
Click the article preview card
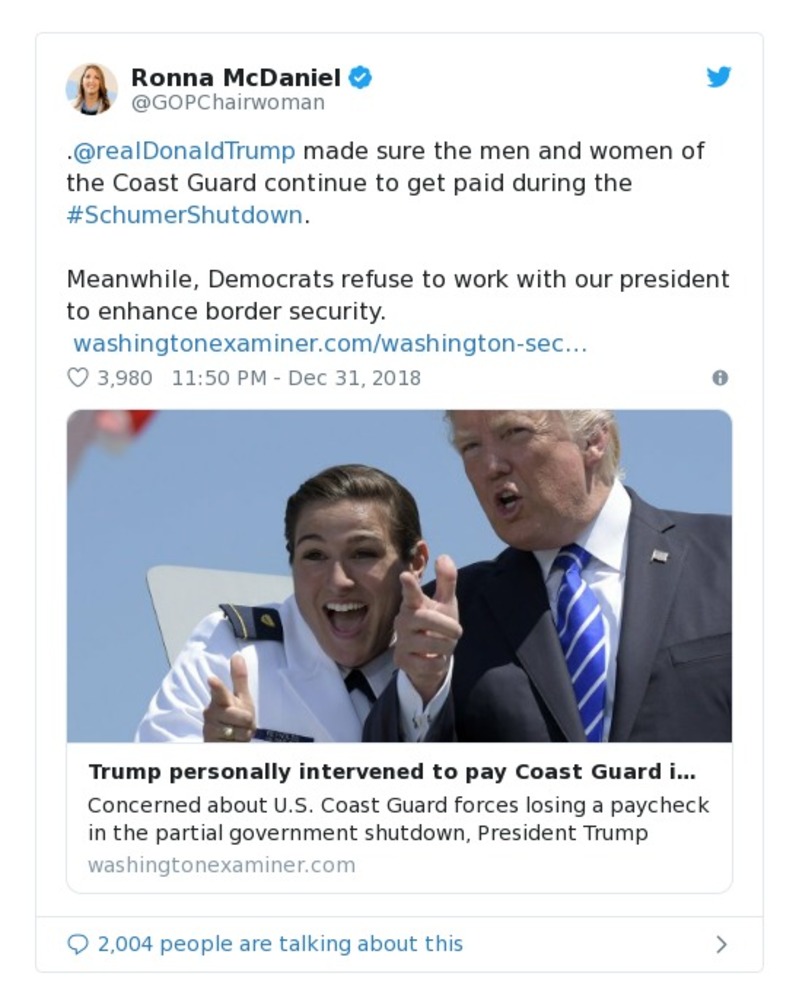398,815
